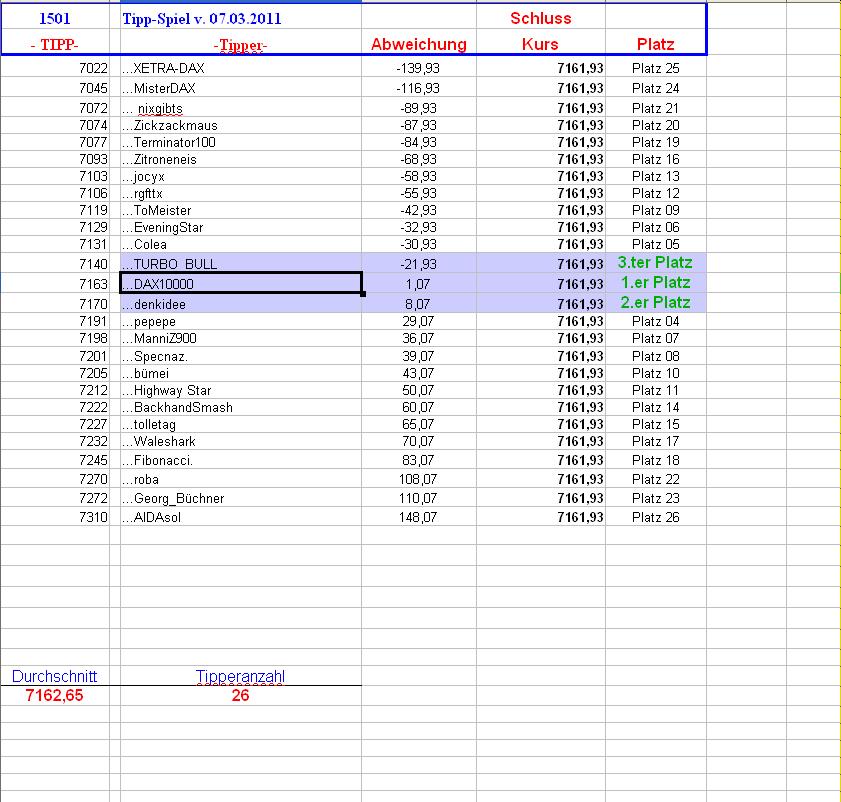Click the tip value 7310
This screenshot has height=802, width=841.
(55, 517)
